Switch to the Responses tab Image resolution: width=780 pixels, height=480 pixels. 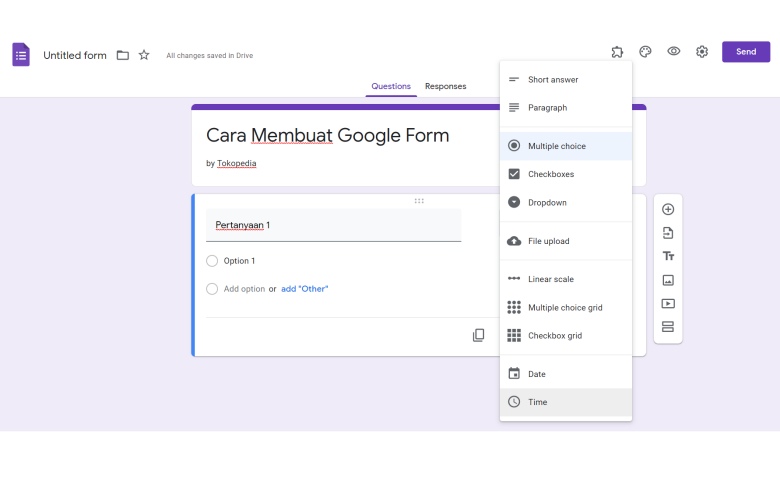(x=445, y=86)
